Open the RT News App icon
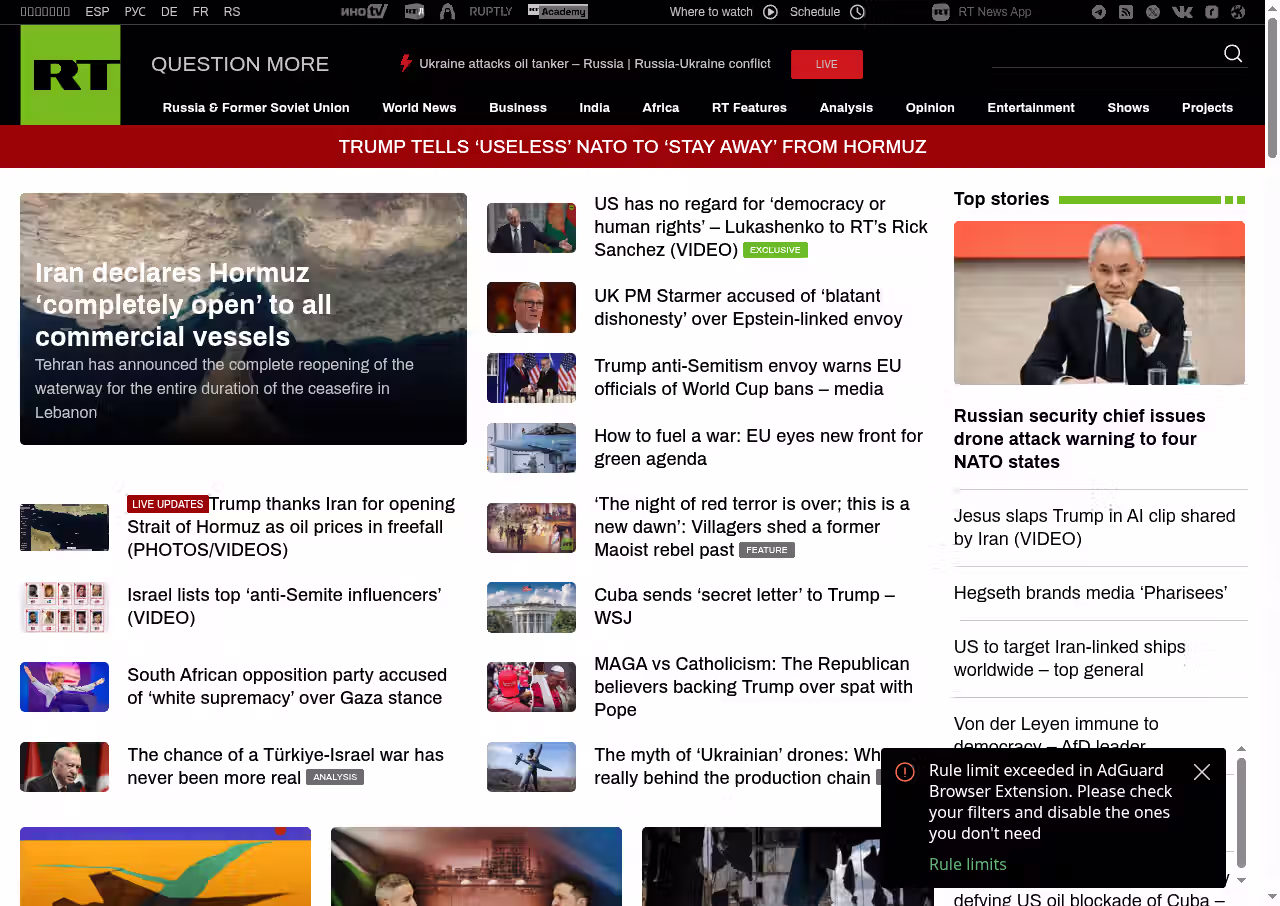This screenshot has width=1280, height=906. pos(940,12)
